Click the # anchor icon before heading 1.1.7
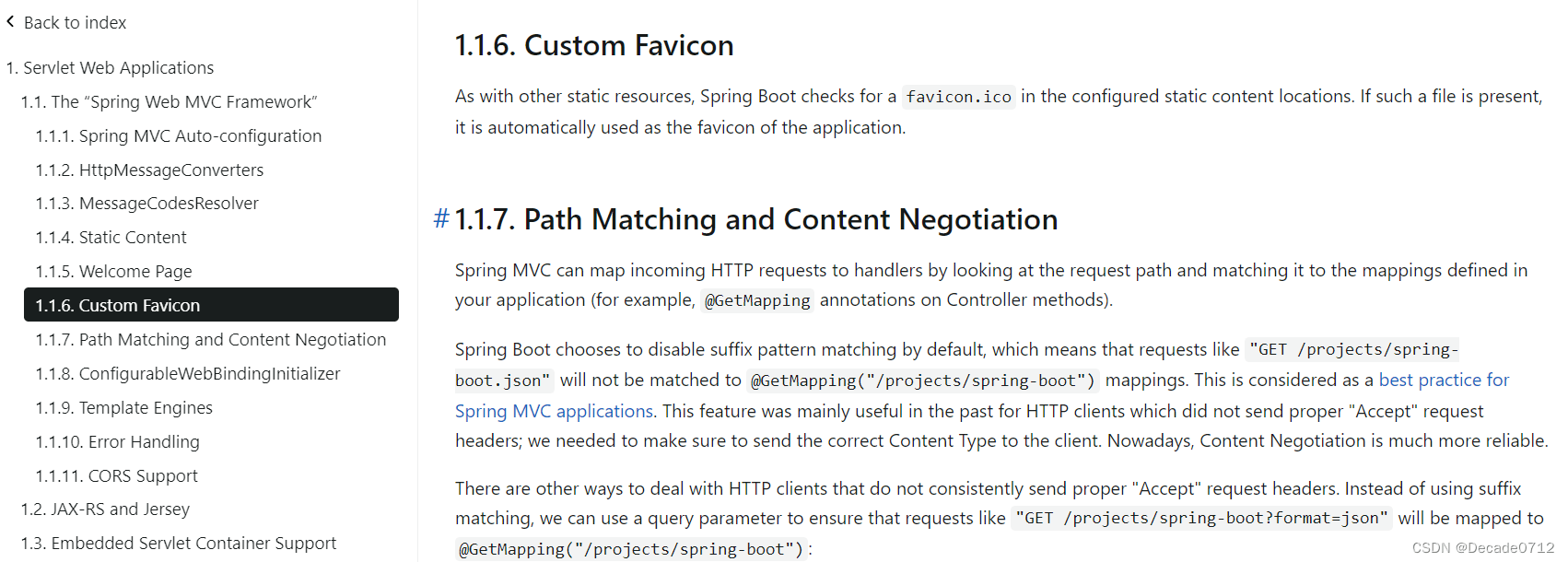This screenshot has width=1568, height=562. (x=441, y=219)
